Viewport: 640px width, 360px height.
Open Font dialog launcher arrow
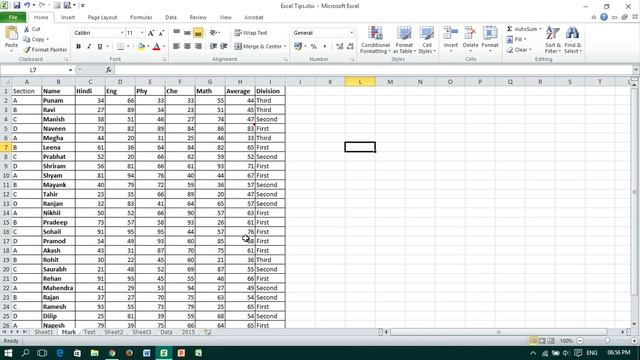pos(164,60)
